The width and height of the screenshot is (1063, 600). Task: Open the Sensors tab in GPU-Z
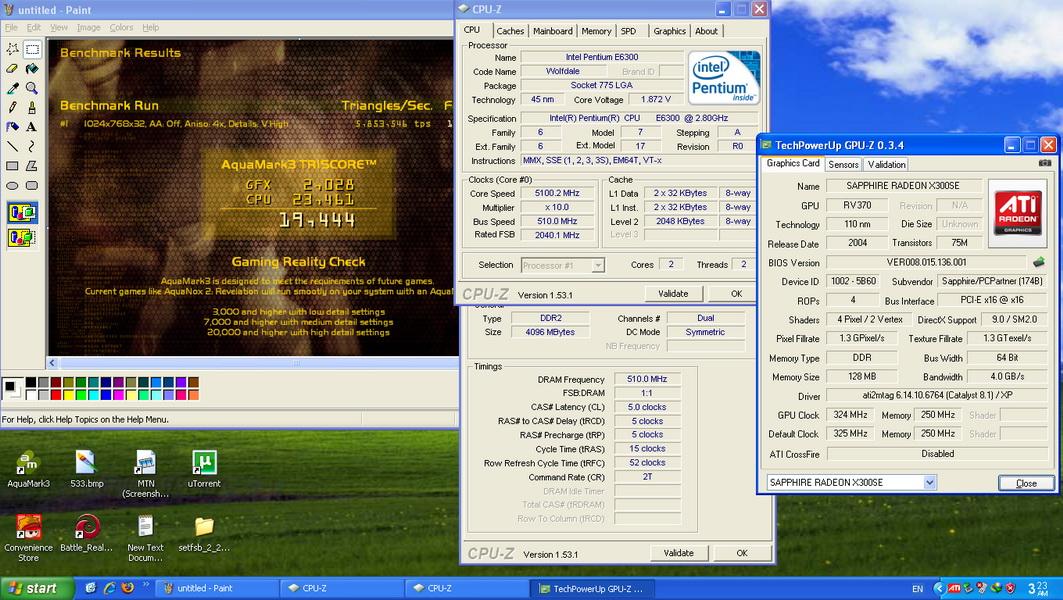click(x=843, y=165)
